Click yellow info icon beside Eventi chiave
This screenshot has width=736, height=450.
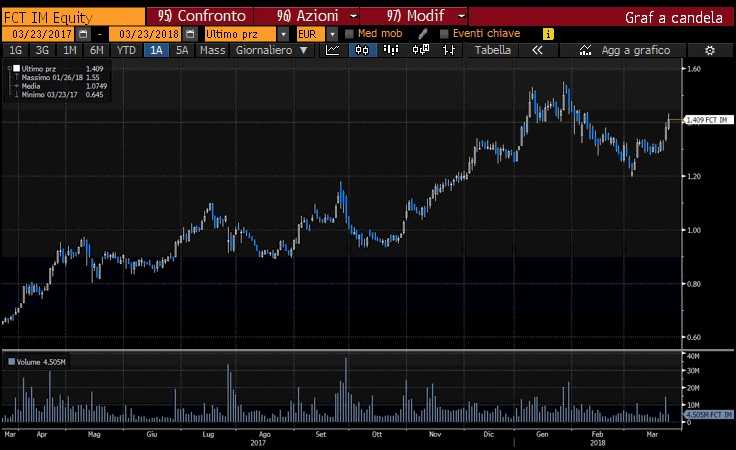pyautogui.click(x=548, y=34)
